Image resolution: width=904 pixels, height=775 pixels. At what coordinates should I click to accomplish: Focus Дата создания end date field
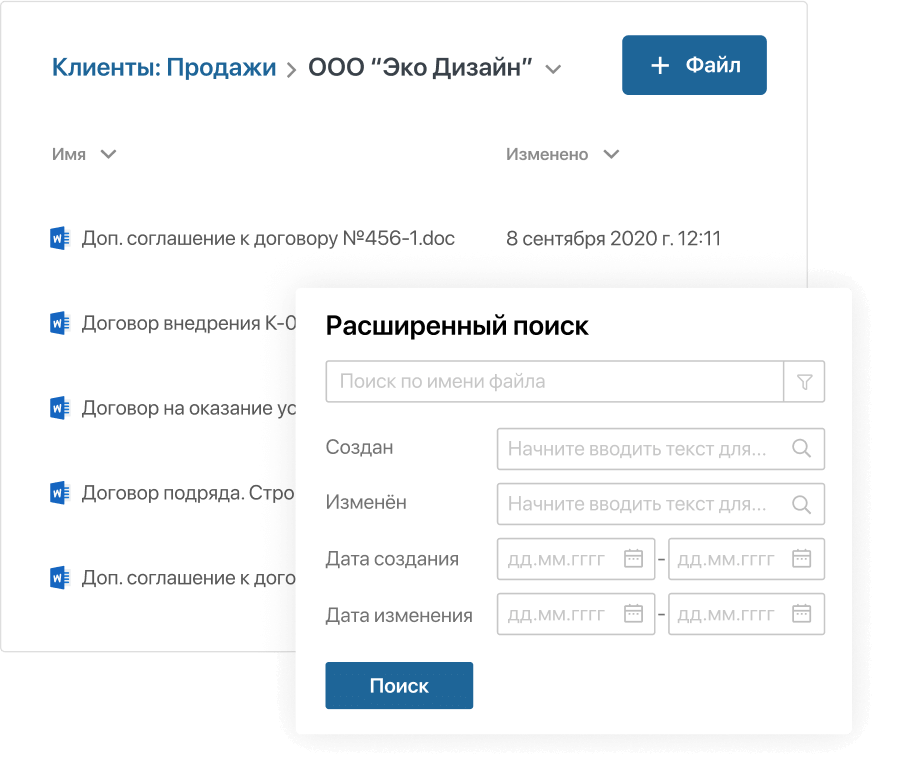(x=747, y=559)
